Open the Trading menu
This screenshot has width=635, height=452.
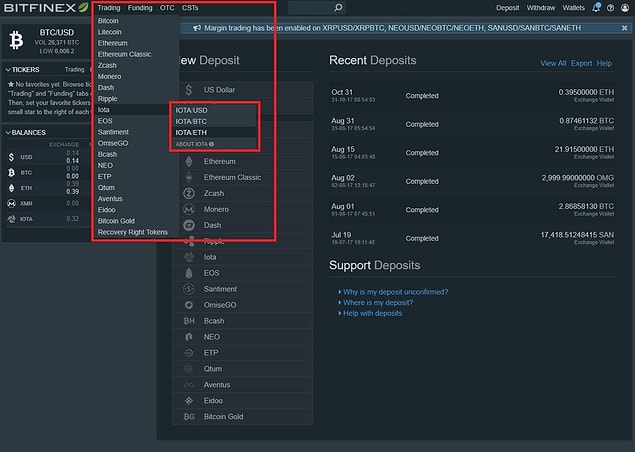tap(109, 8)
